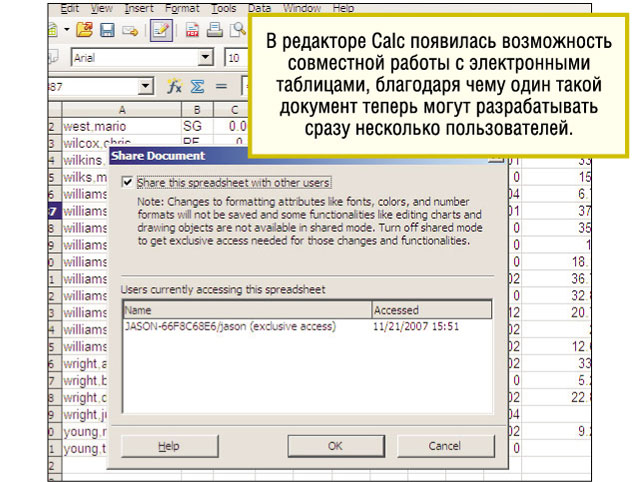
Task: Expand the Arial font name dropdown
Action: (205, 57)
